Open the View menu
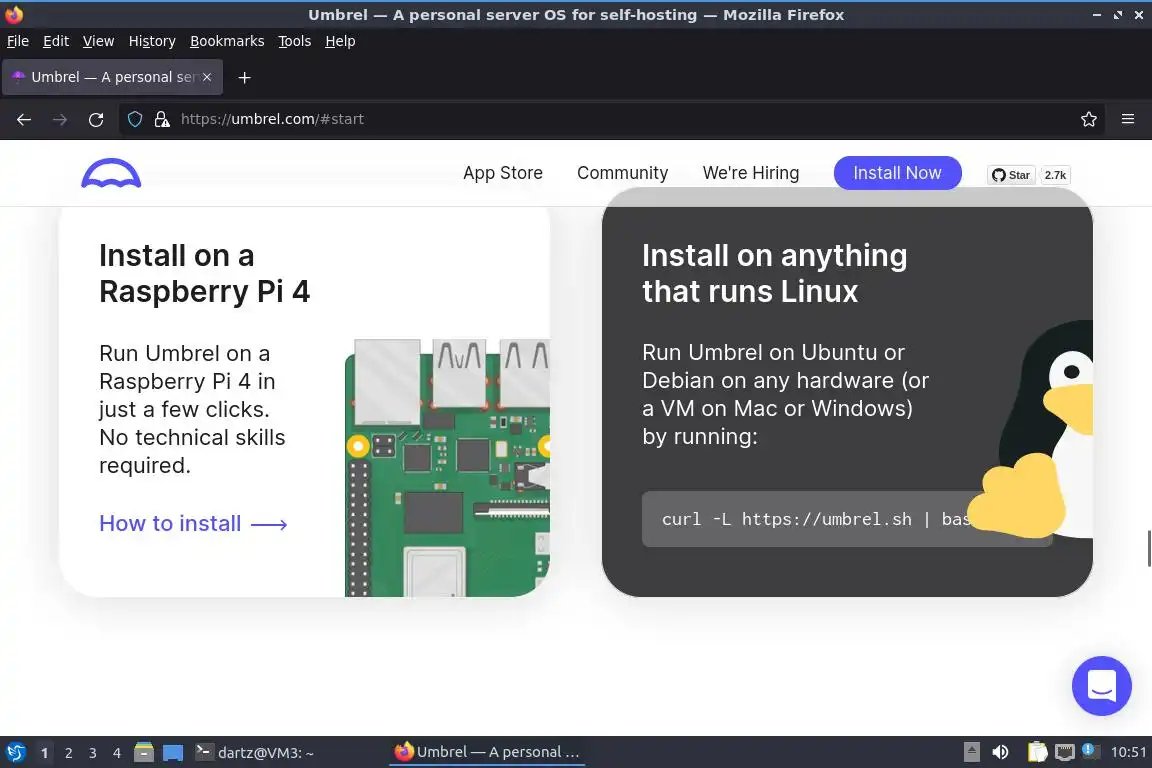1152x768 pixels. pos(98,41)
